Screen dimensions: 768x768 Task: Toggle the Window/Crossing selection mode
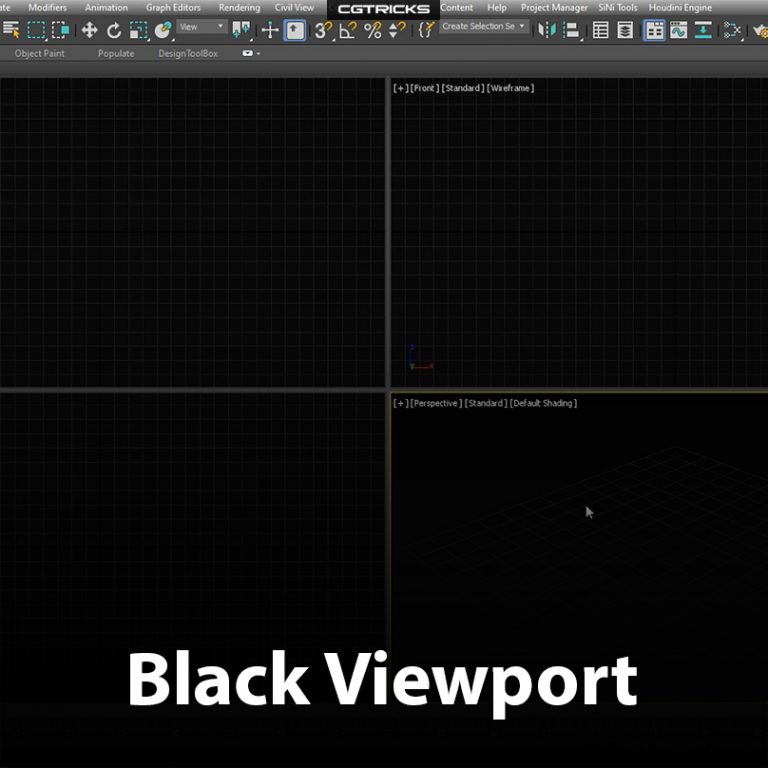[x=61, y=30]
